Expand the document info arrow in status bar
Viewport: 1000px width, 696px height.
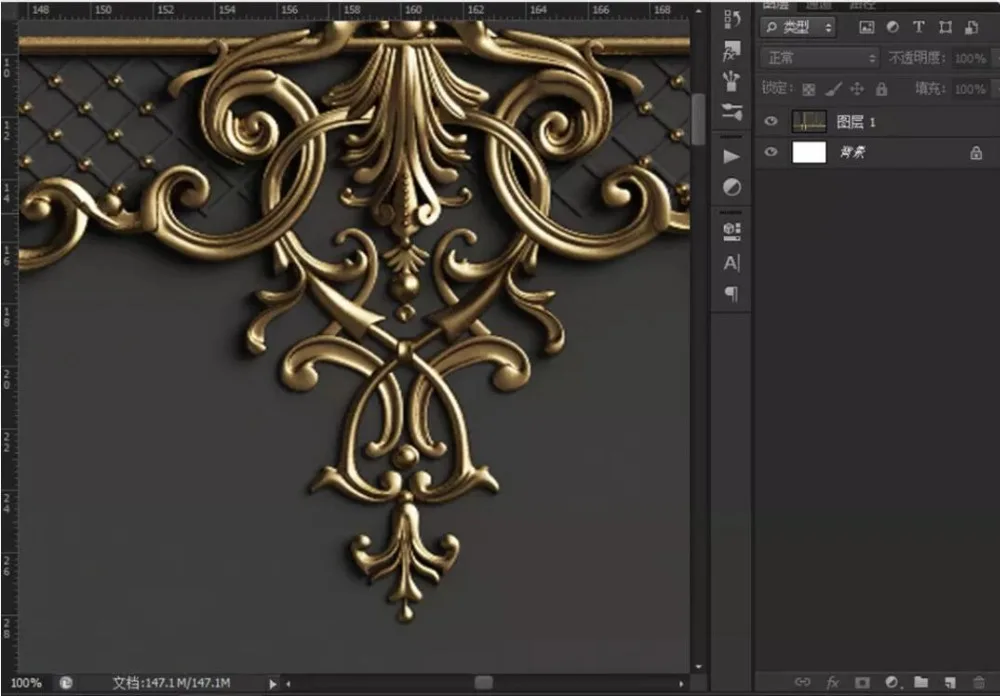274,683
